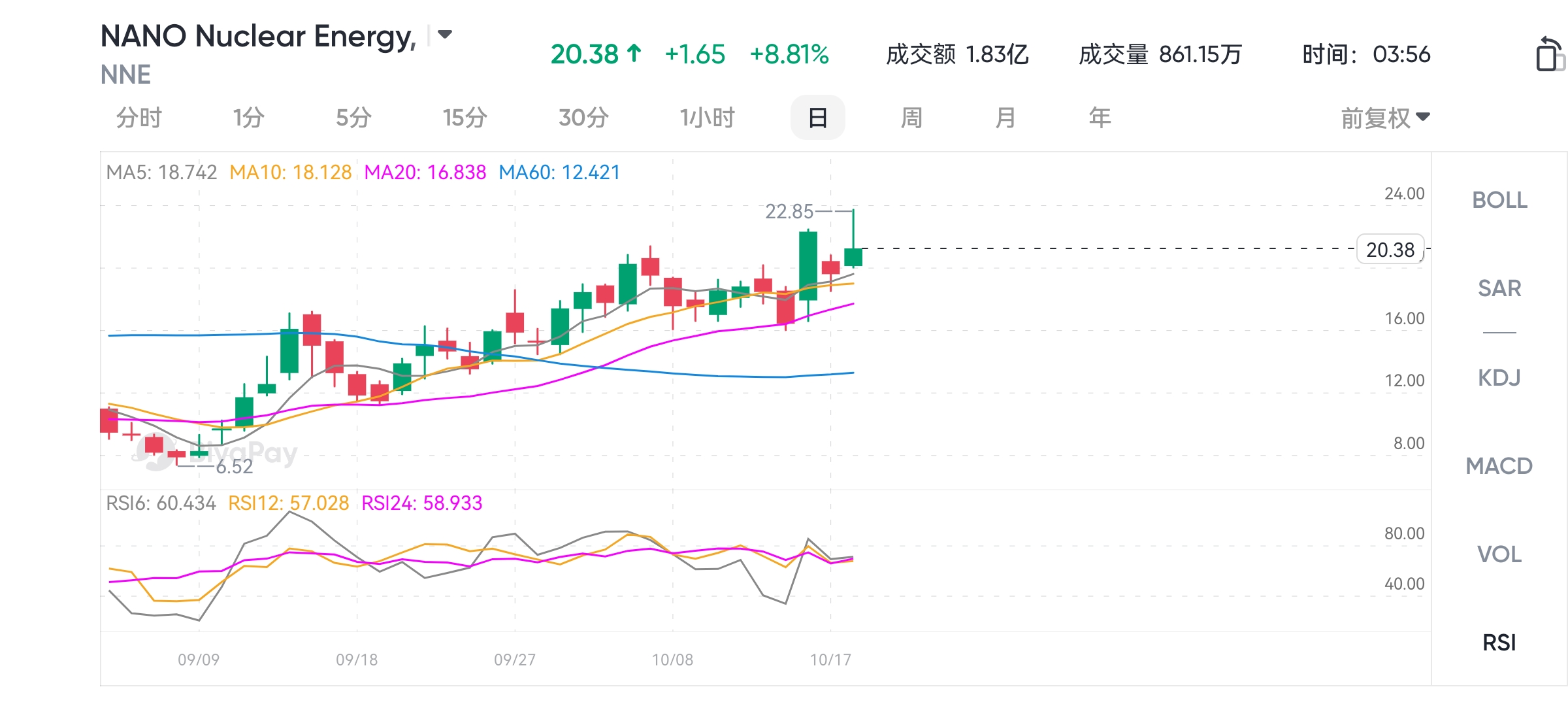Tap the rotate screen icon at top right
Image resolution: width=1568 pixels, height=706 pixels.
(x=1550, y=54)
